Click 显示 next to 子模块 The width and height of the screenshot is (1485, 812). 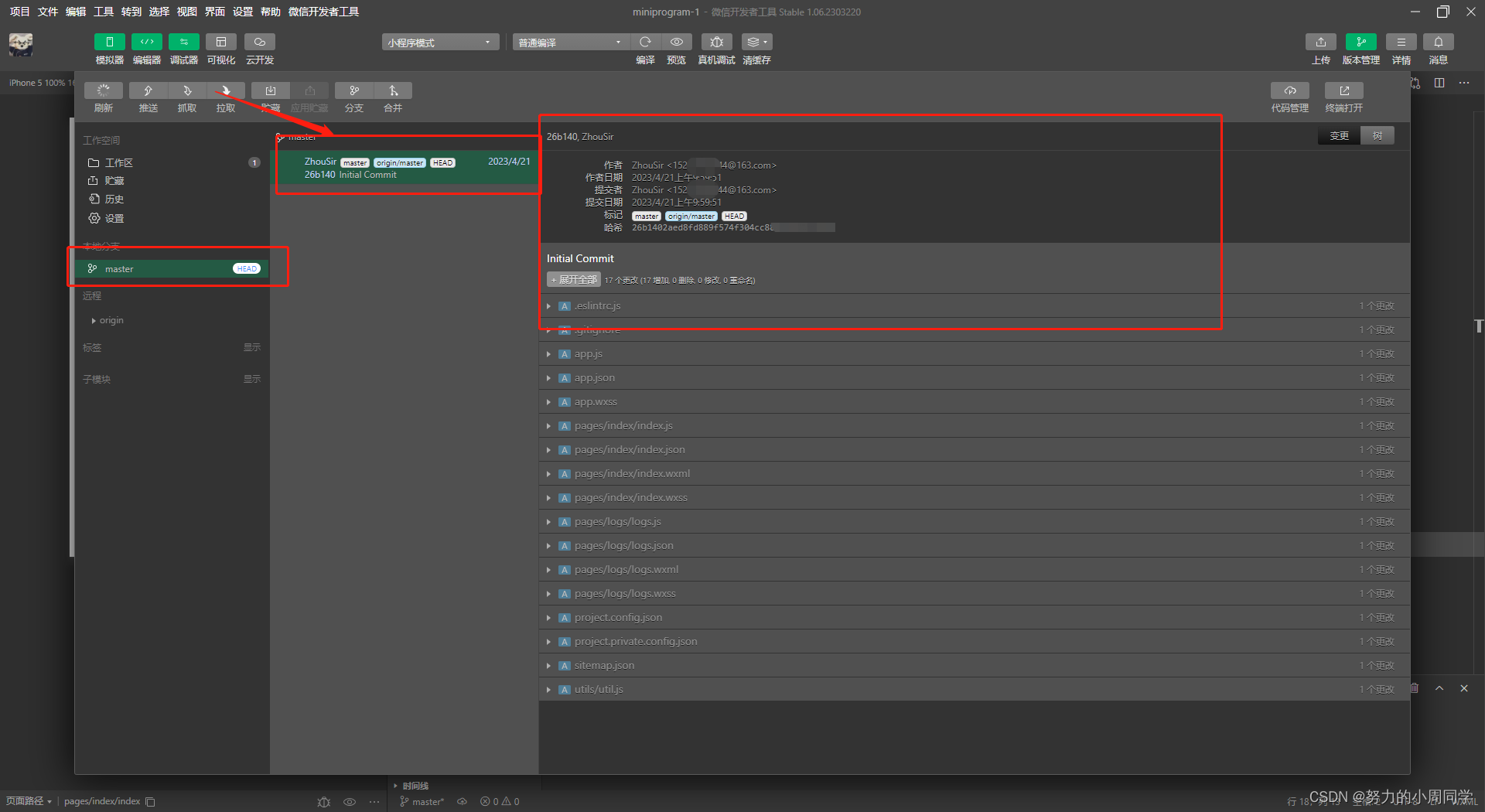point(252,379)
